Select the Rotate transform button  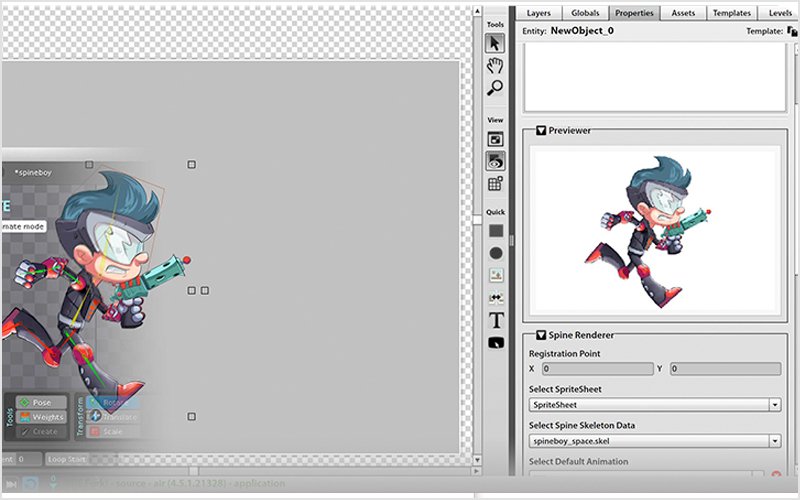point(113,403)
